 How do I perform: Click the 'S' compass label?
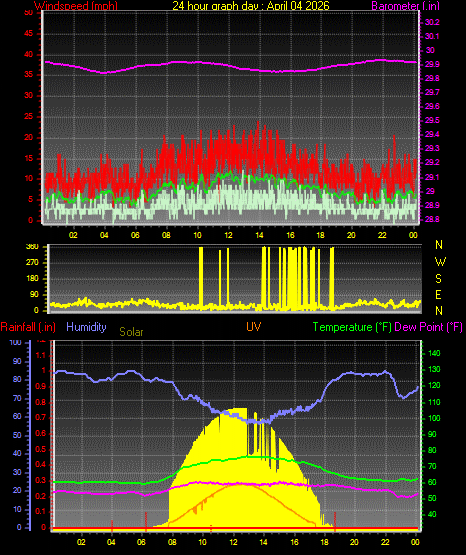[x=438, y=279]
